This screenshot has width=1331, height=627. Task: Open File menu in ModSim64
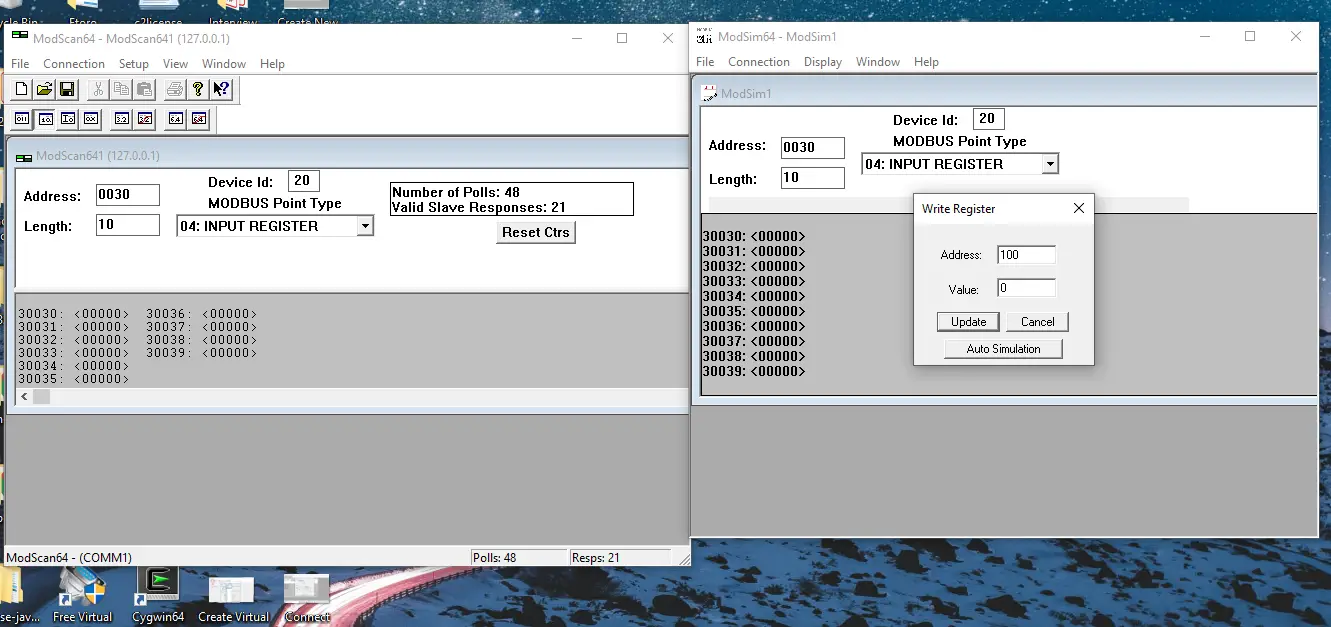pyautogui.click(x=705, y=62)
